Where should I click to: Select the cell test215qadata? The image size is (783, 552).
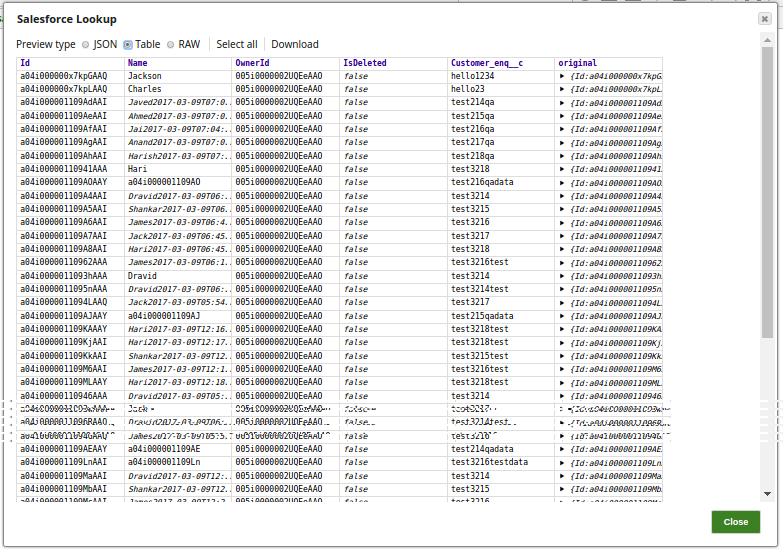tap(501, 316)
